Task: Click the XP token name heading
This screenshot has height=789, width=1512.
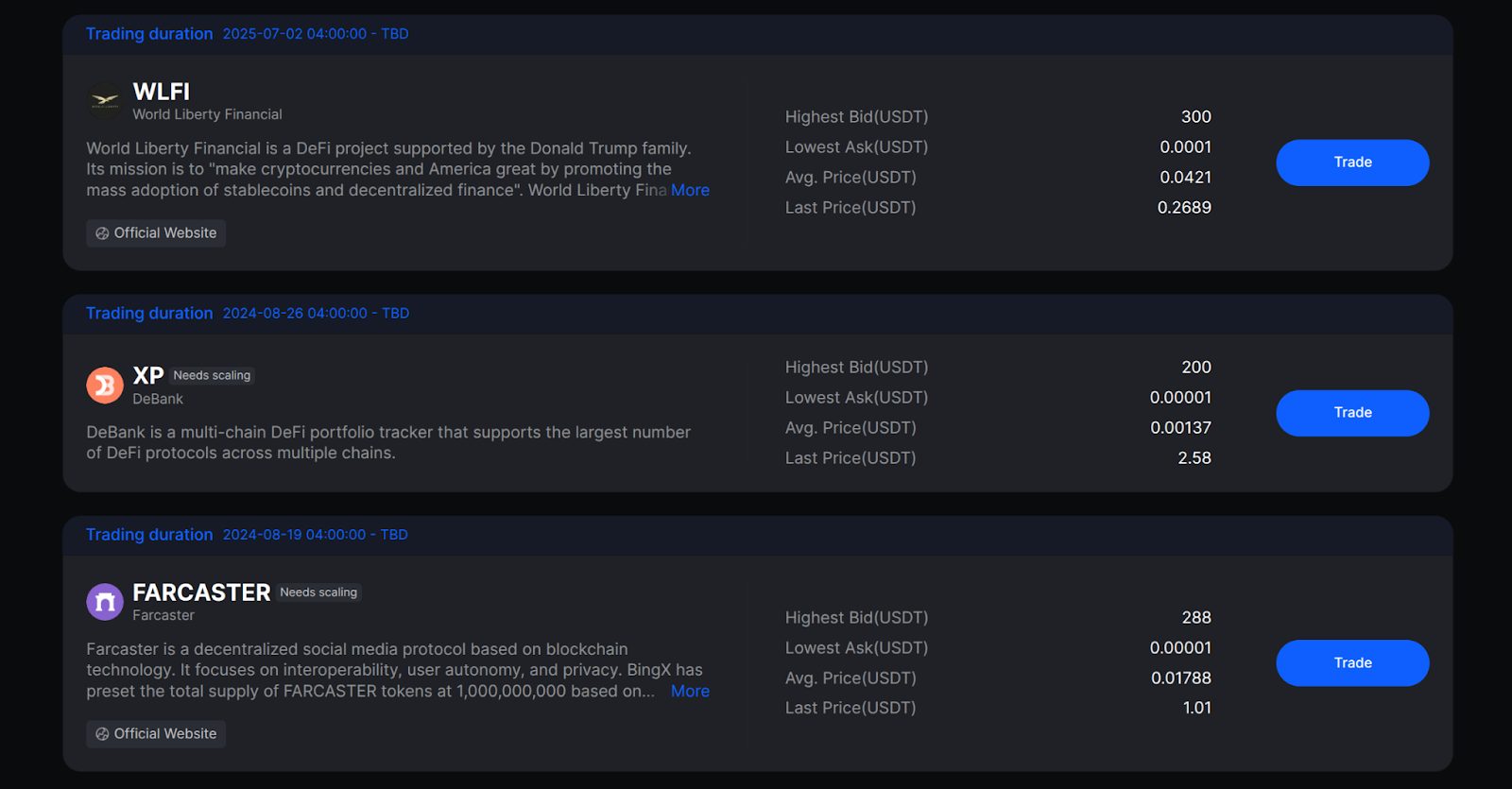Action: click(148, 375)
